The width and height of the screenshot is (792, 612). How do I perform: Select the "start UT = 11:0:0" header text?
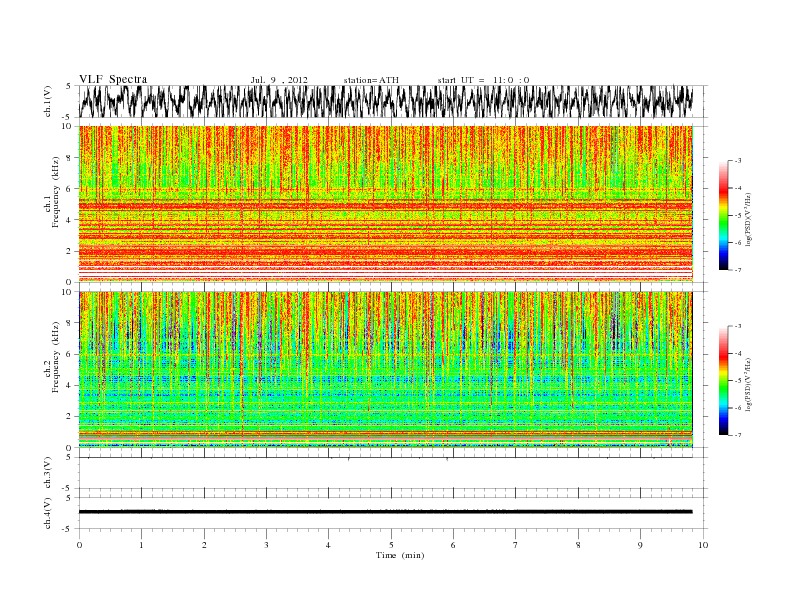[x=483, y=80]
